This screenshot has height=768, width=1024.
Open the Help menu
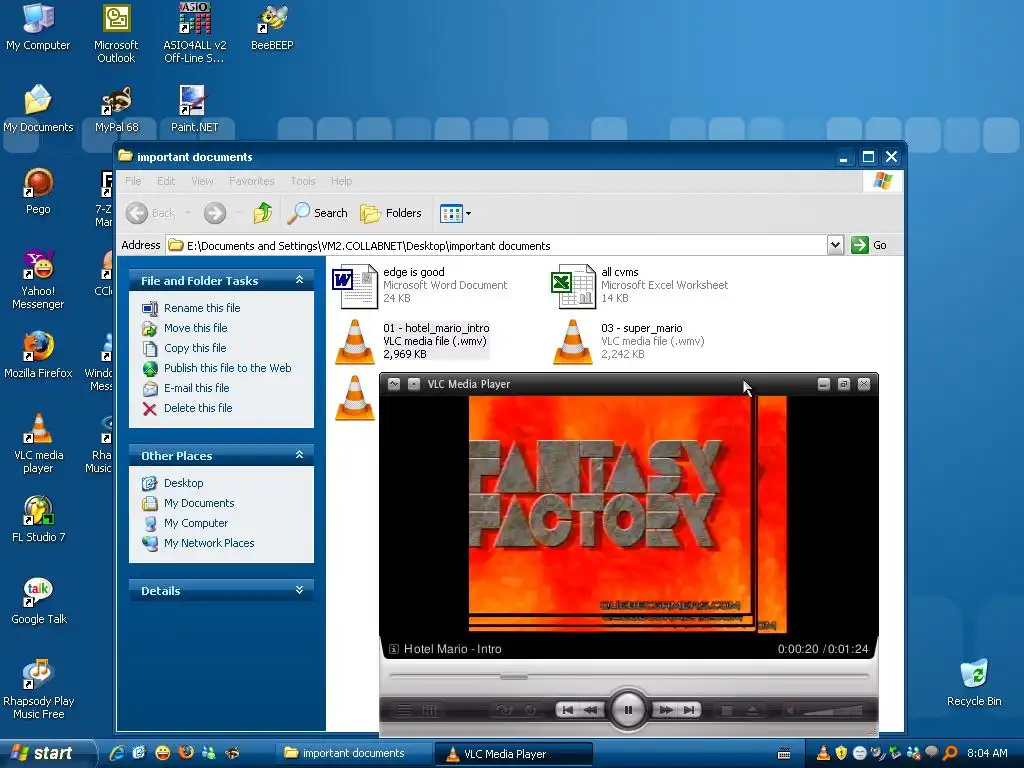pos(341,181)
